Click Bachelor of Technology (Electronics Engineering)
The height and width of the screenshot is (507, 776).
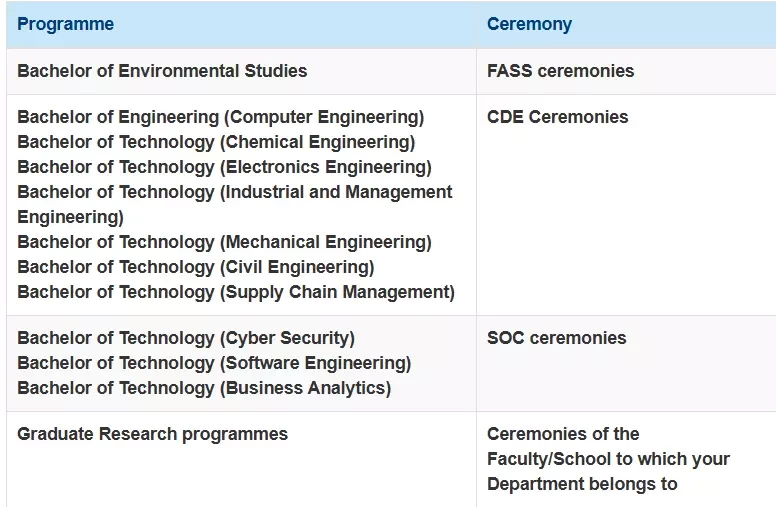224,167
